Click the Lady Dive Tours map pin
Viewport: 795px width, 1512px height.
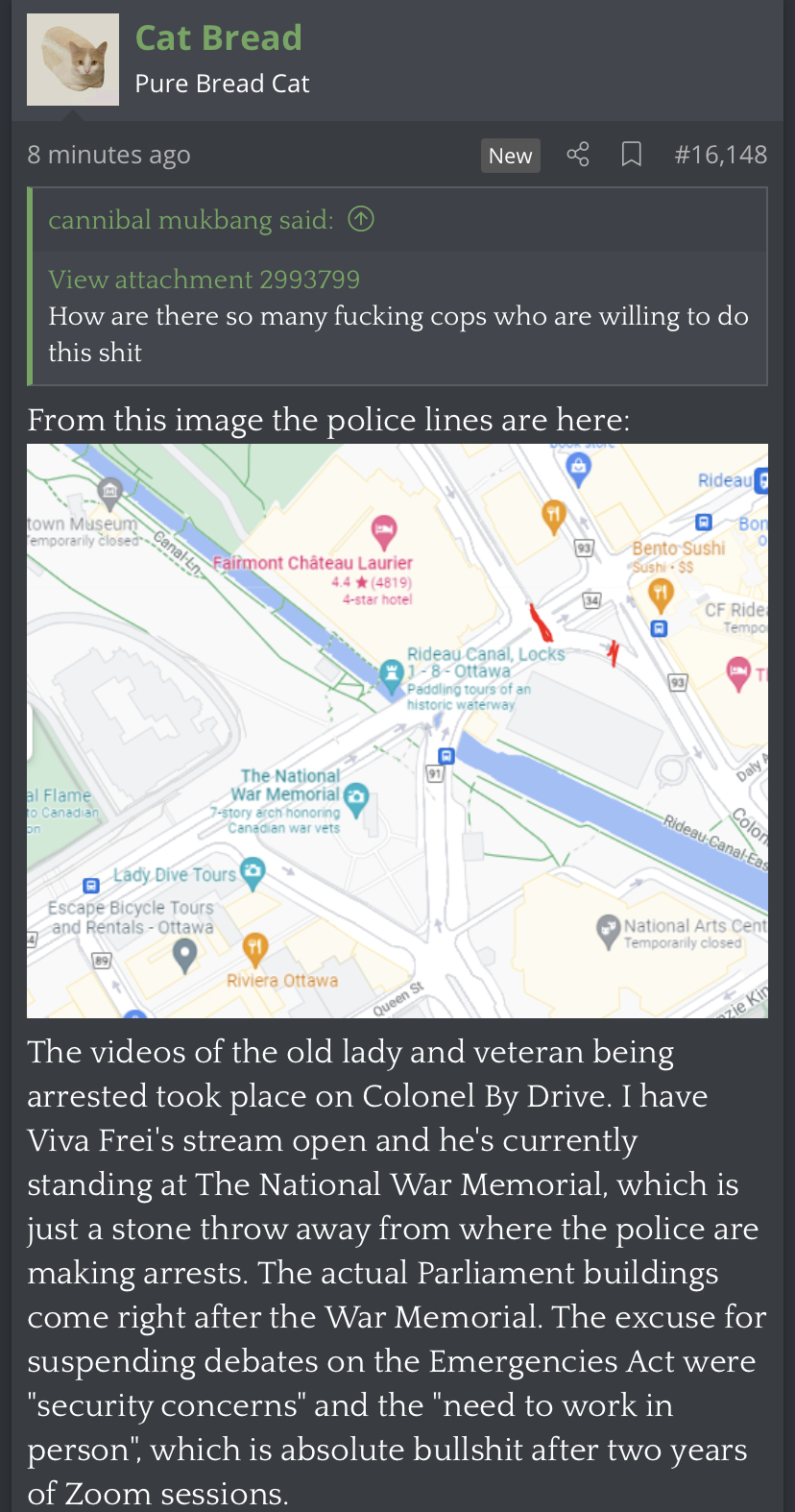[x=253, y=872]
